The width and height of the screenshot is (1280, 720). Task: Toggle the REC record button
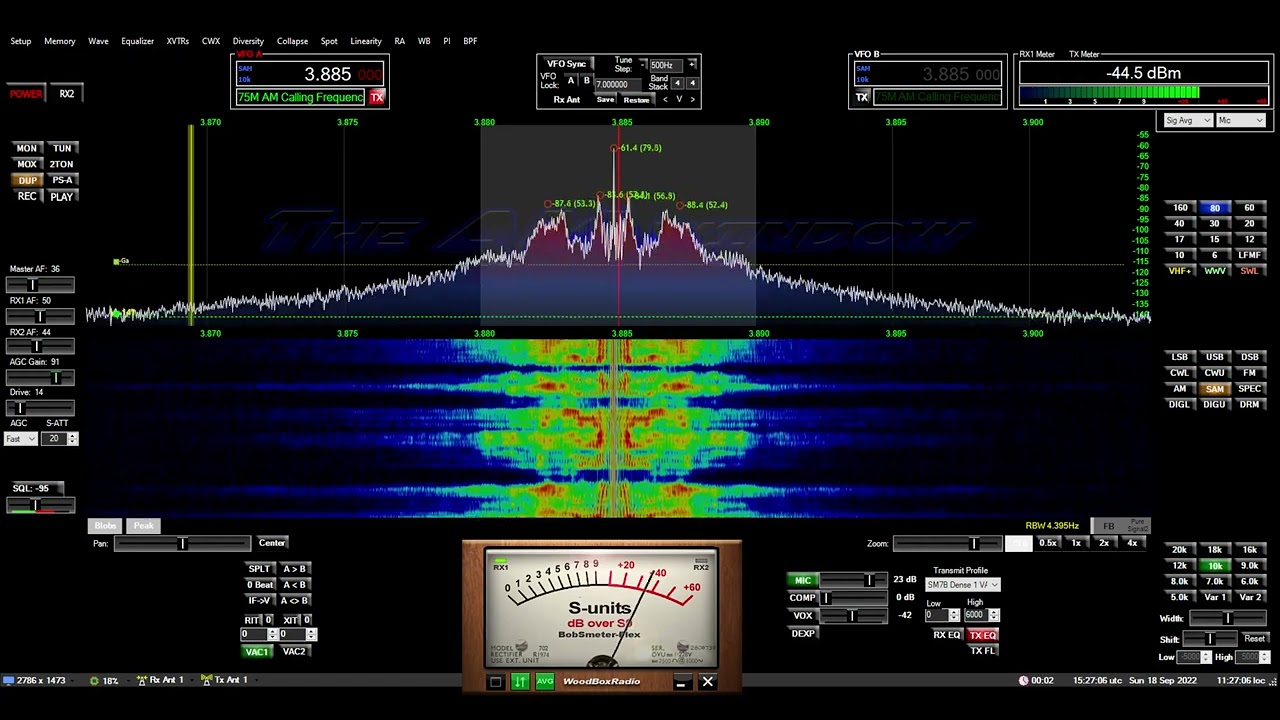tap(27, 197)
